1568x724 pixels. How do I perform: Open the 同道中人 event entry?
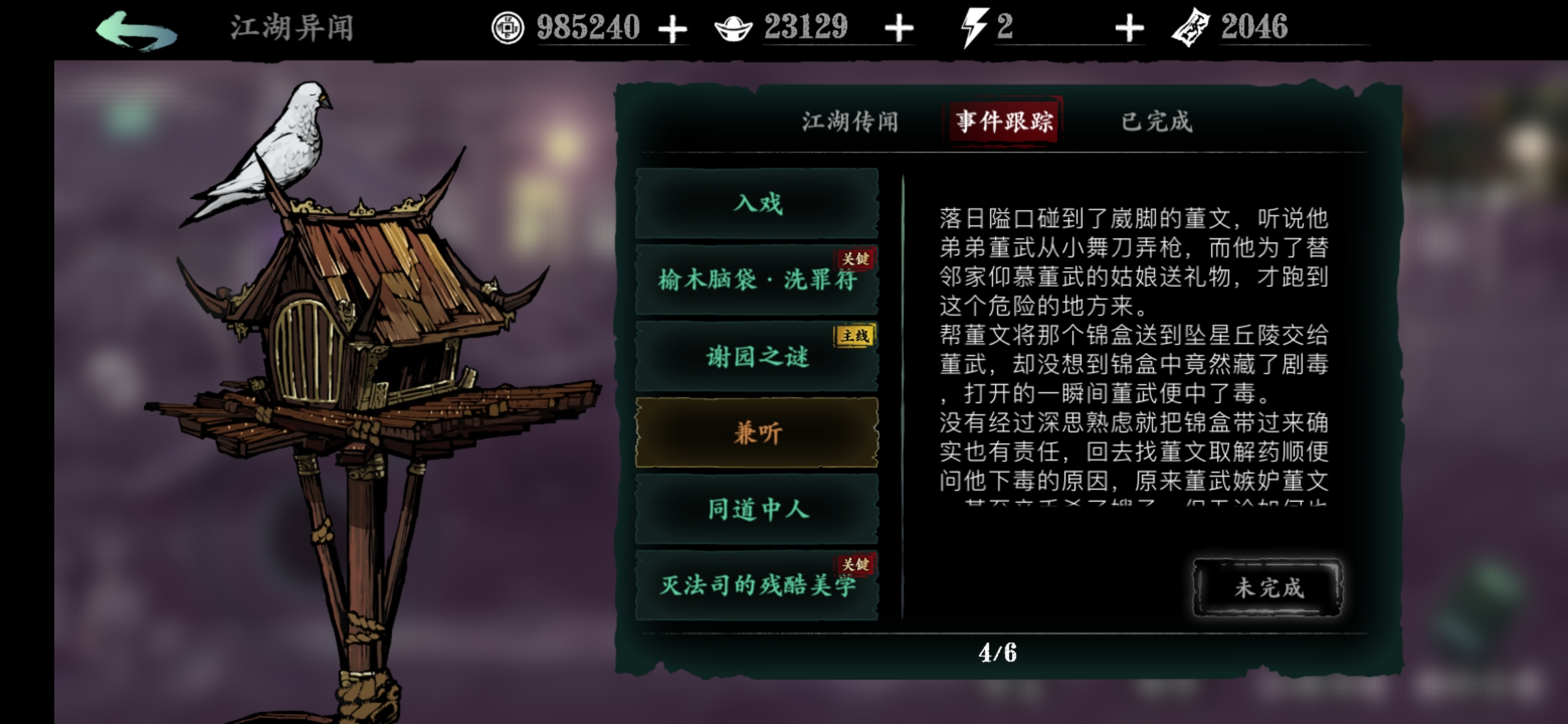point(757,509)
